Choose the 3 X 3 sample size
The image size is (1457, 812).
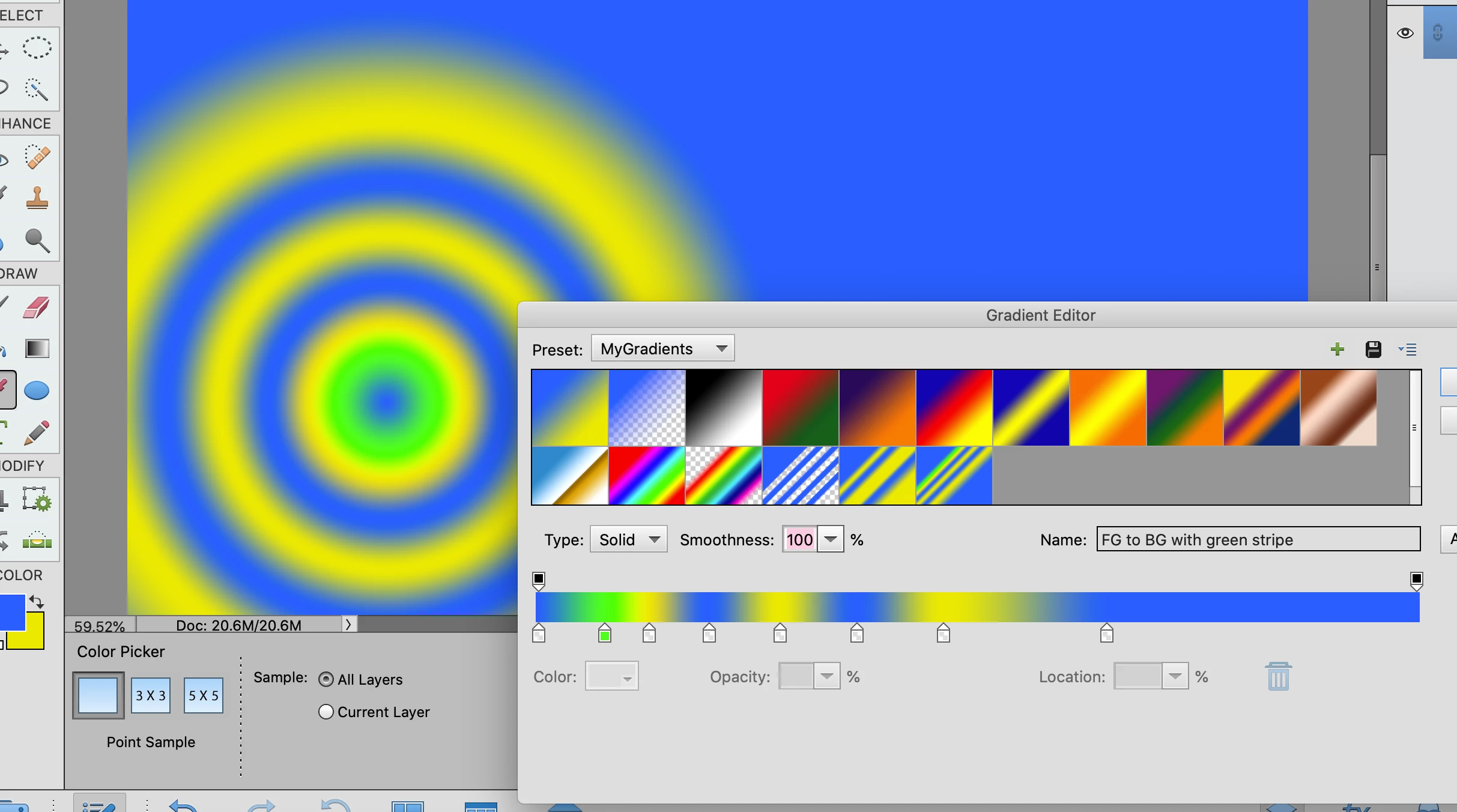point(150,695)
